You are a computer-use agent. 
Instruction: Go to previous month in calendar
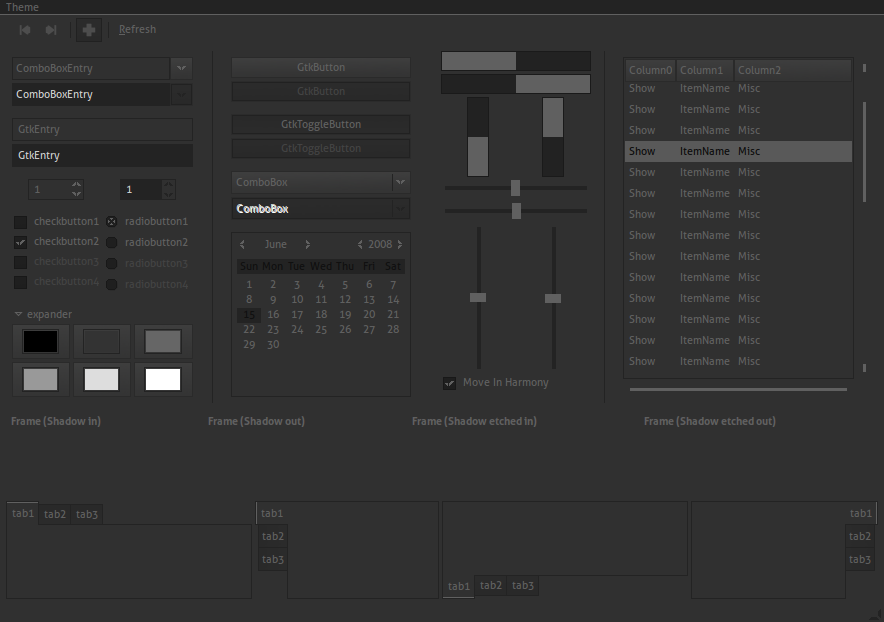(x=242, y=244)
